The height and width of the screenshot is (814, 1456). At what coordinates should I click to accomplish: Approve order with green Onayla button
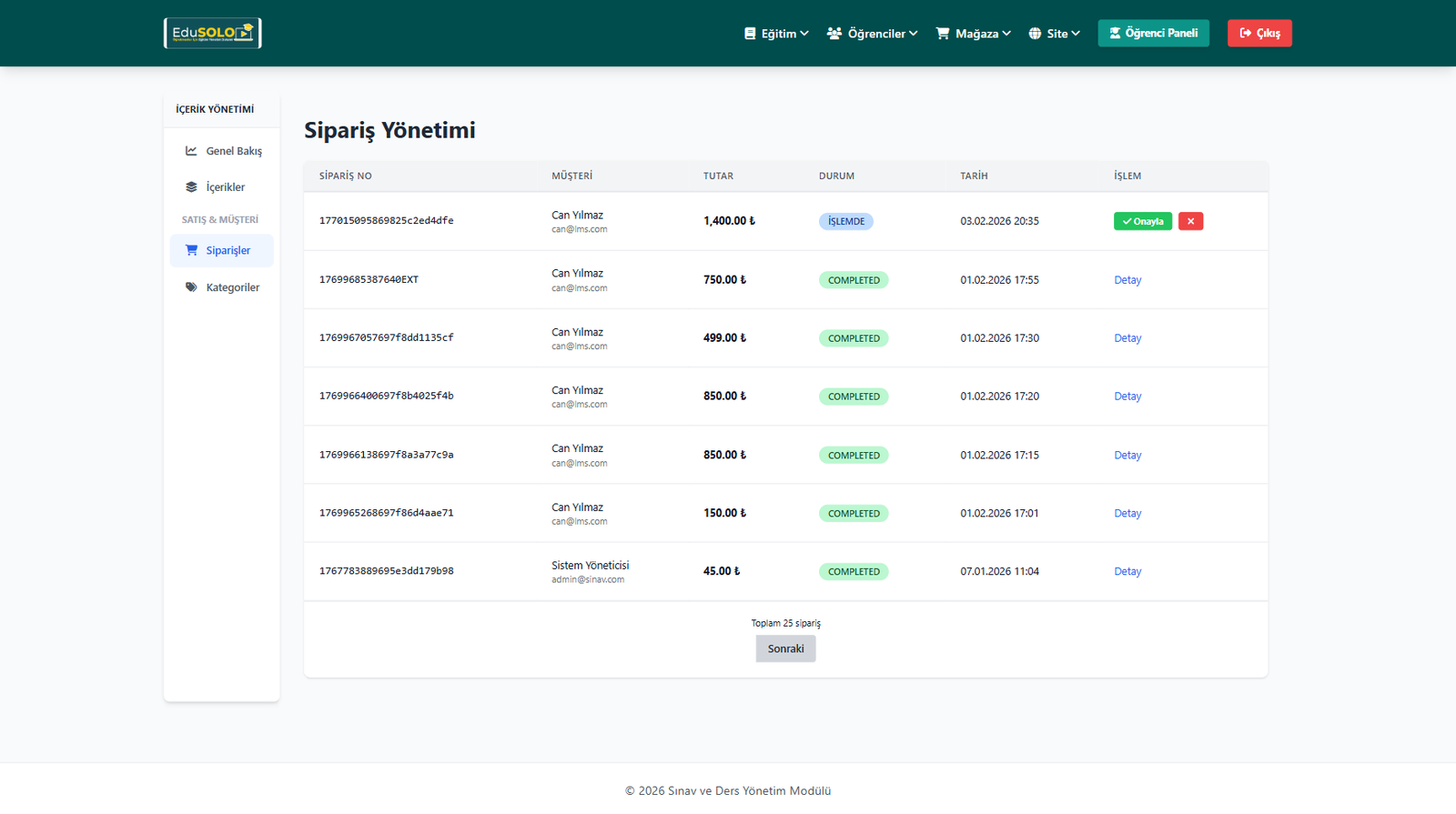pyautogui.click(x=1142, y=221)
